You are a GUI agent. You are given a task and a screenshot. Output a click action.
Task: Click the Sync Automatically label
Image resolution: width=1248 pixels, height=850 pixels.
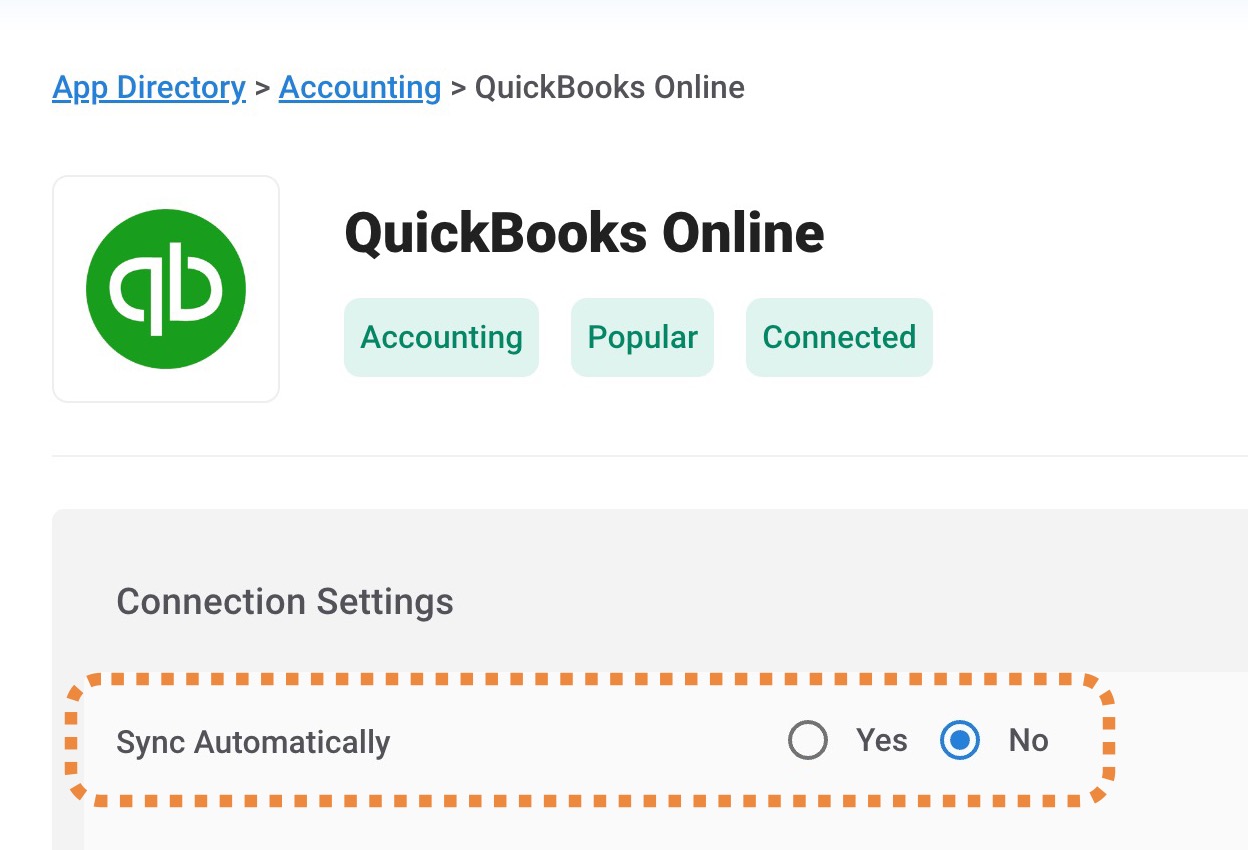coord(253,742)
